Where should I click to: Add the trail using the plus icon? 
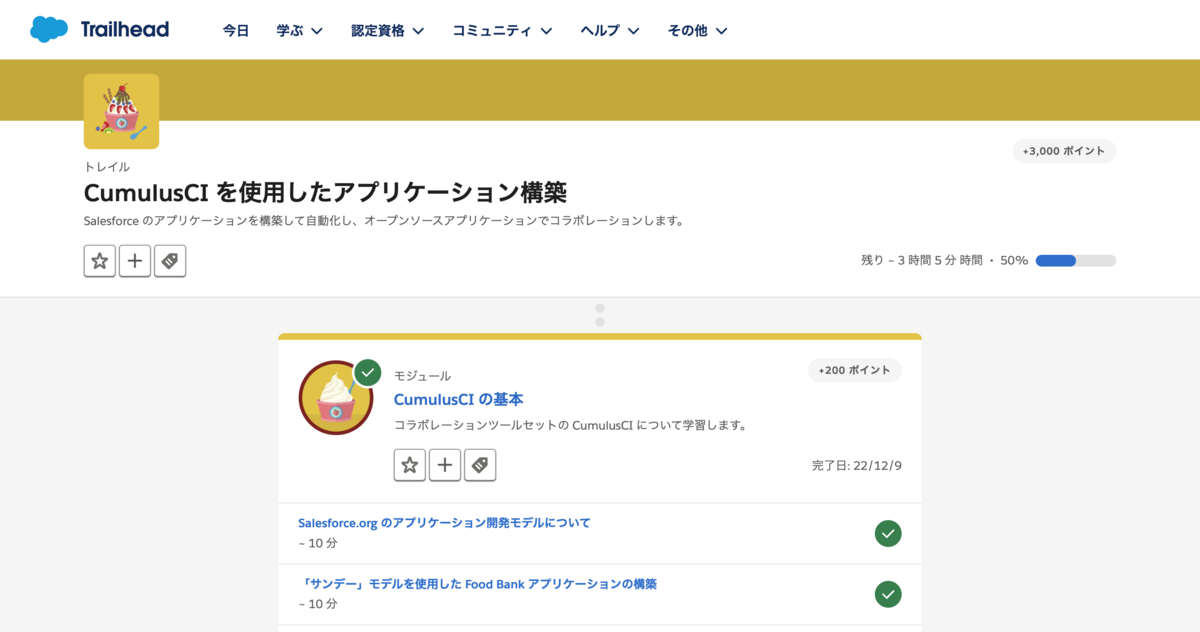coord(135,261)
